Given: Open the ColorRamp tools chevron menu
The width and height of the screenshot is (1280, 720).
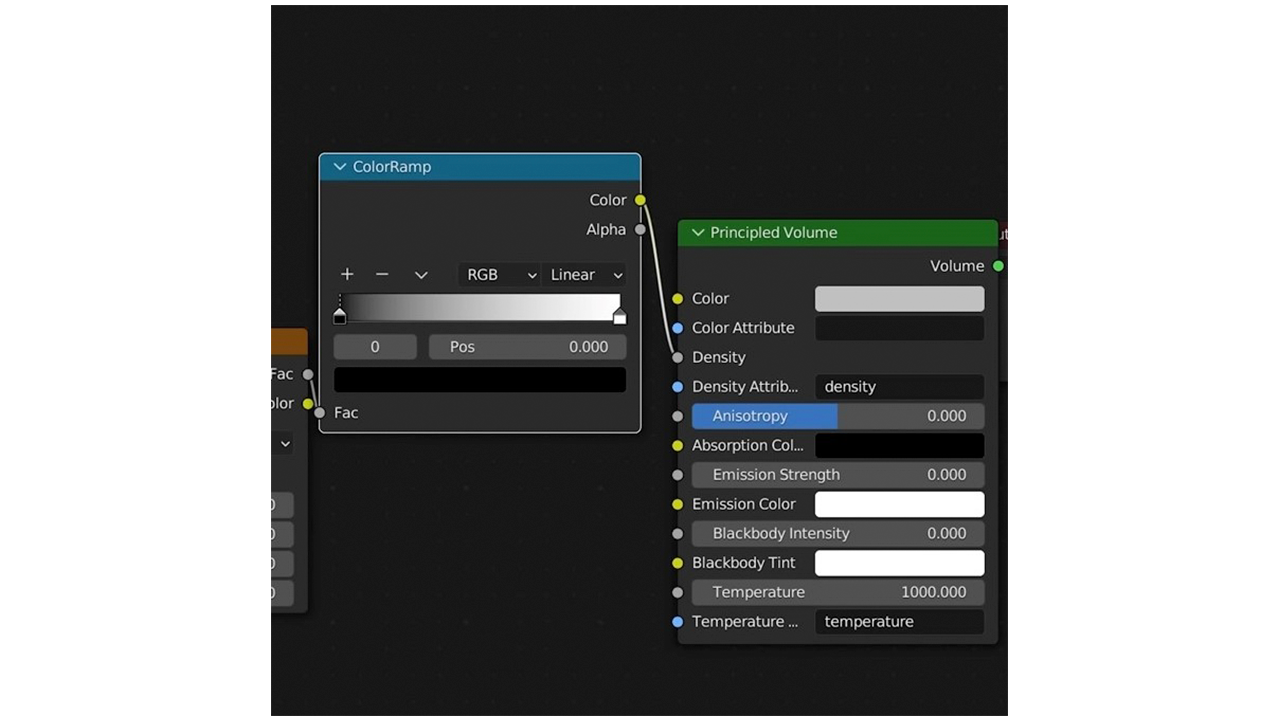Looking at the screenshot, I should coord(421,275).
